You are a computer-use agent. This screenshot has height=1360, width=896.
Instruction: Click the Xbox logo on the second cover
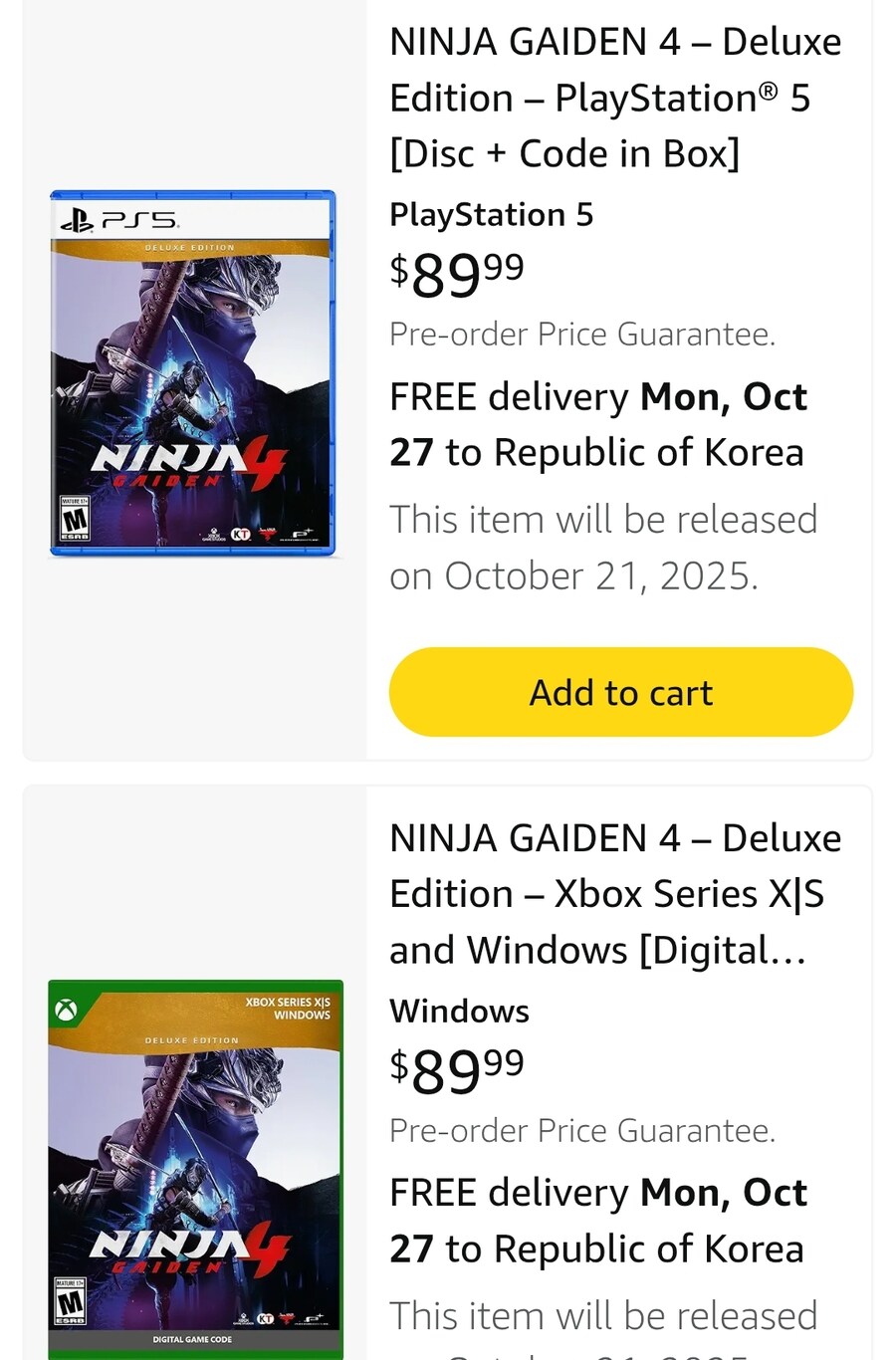[67, 1011]
